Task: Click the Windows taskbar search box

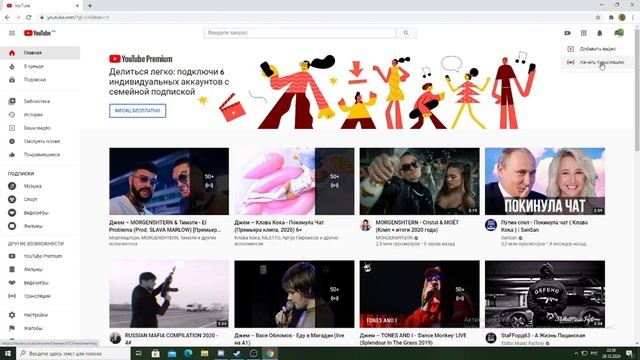Action: [73, 353]
